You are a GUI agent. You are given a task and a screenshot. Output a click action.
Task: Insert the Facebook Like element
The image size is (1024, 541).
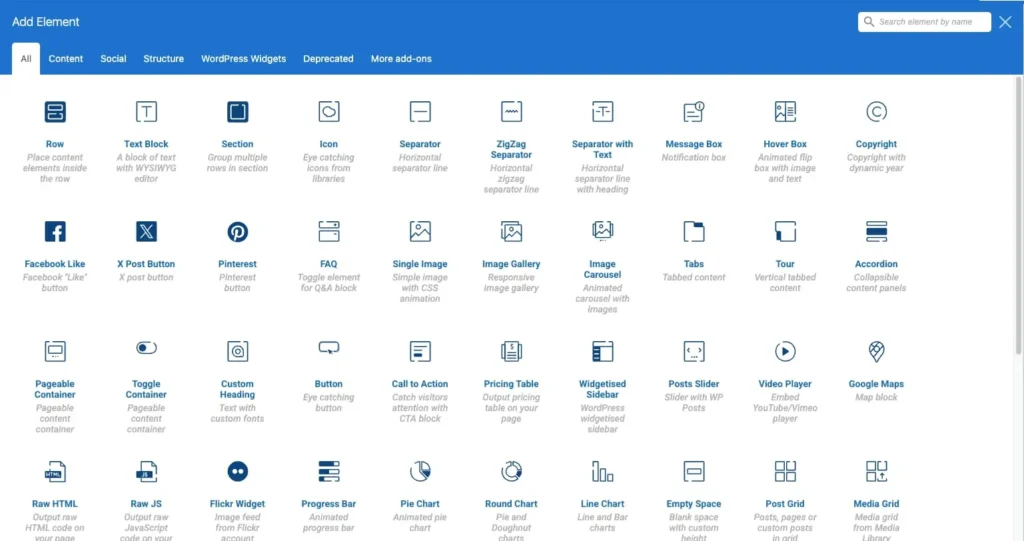pos(55,232)
